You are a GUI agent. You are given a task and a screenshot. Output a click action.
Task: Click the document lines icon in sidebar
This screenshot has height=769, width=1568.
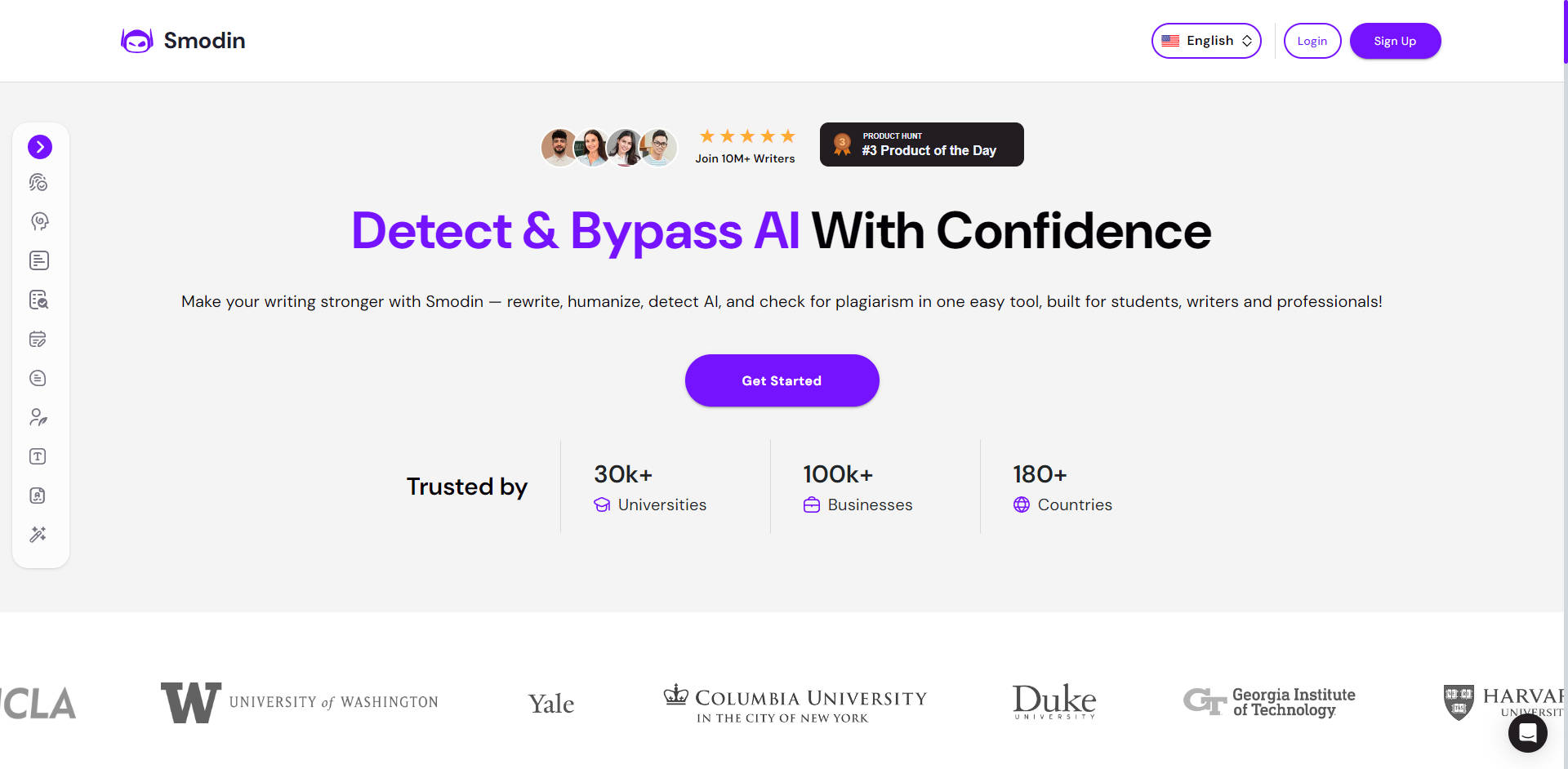(x=38, y=260)
